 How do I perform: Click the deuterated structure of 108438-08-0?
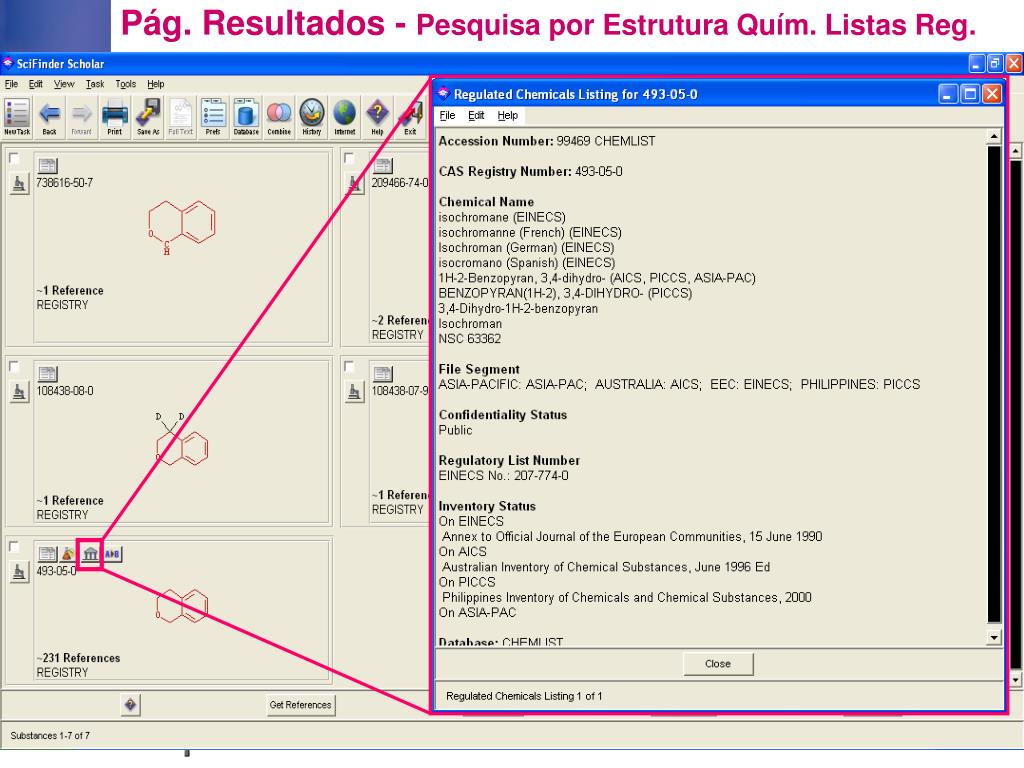[181, 440]
